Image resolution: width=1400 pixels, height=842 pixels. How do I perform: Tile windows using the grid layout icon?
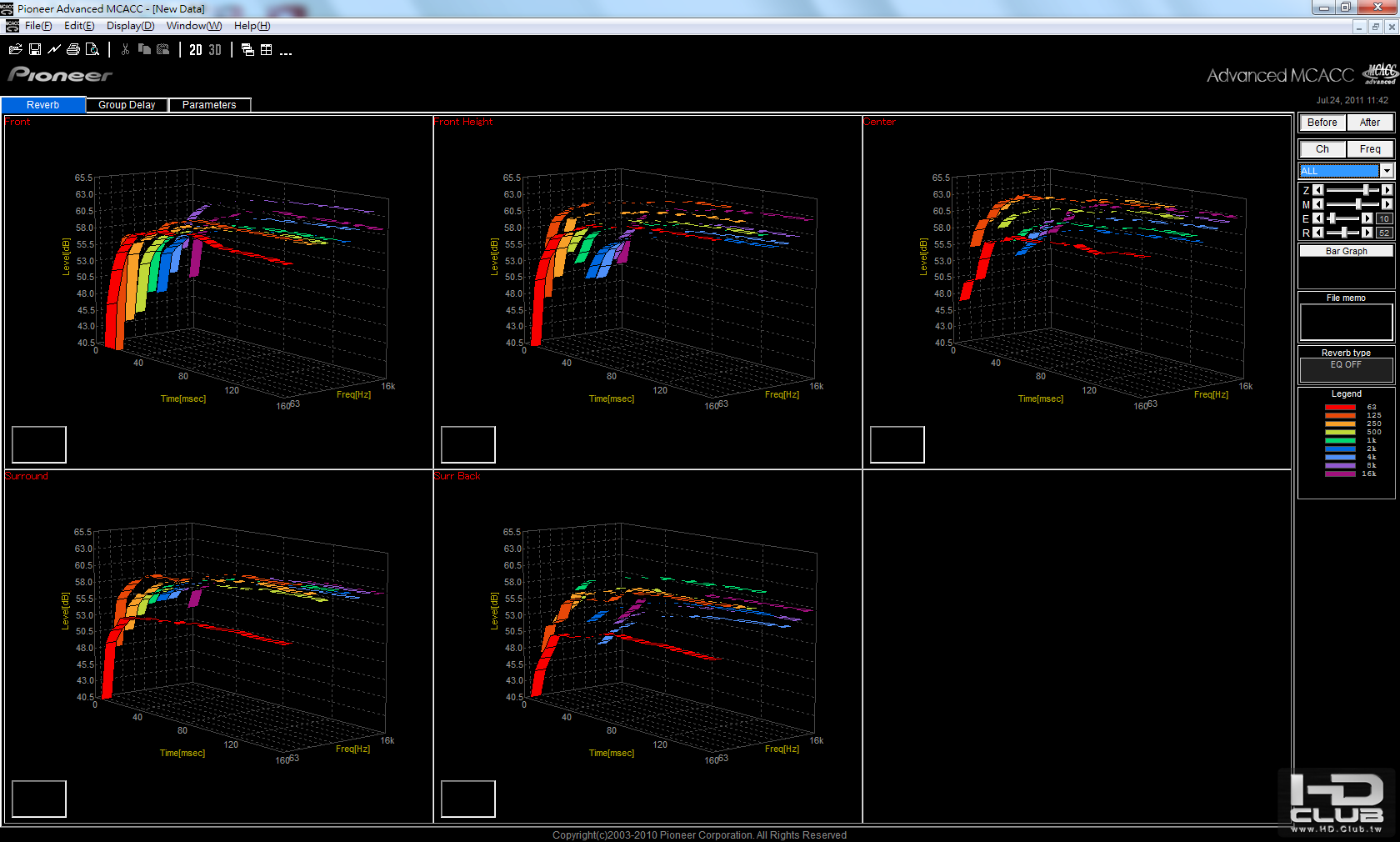(x=267, y=50)
